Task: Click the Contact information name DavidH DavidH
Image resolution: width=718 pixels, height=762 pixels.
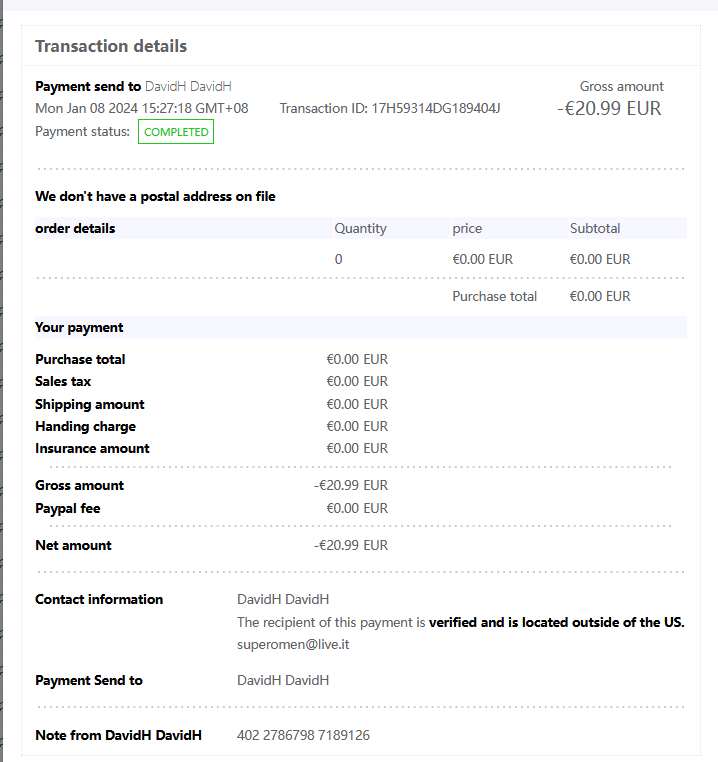Action: pos(283,599)
